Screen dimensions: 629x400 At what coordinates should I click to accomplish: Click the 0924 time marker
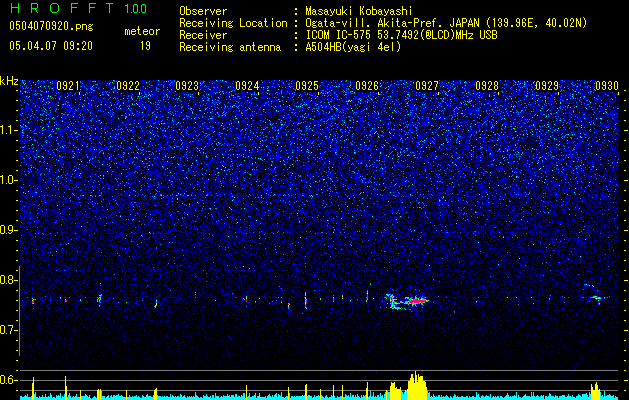247,85
